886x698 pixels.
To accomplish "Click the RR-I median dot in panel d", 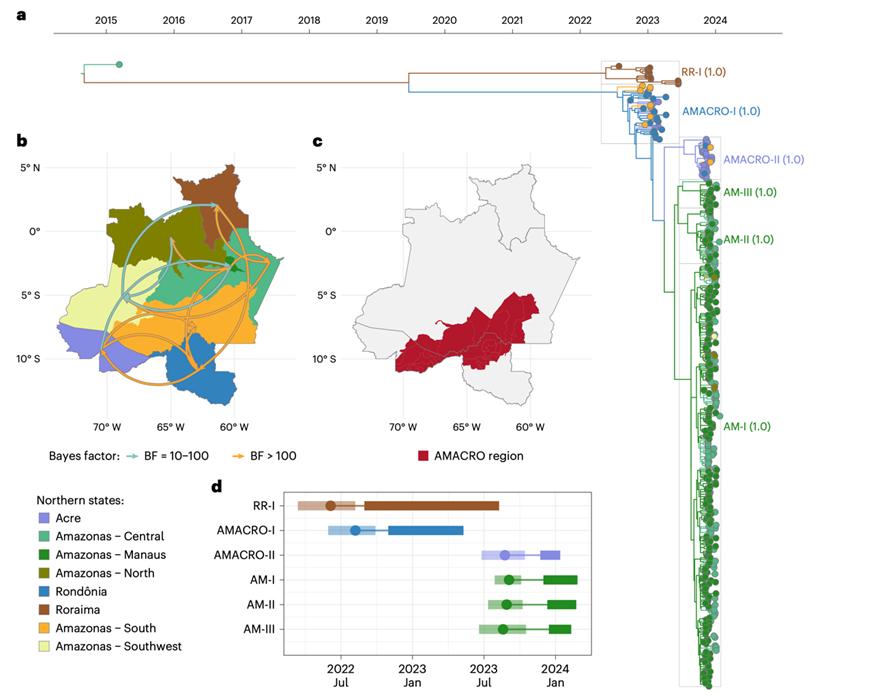I will tap(331, 505).
